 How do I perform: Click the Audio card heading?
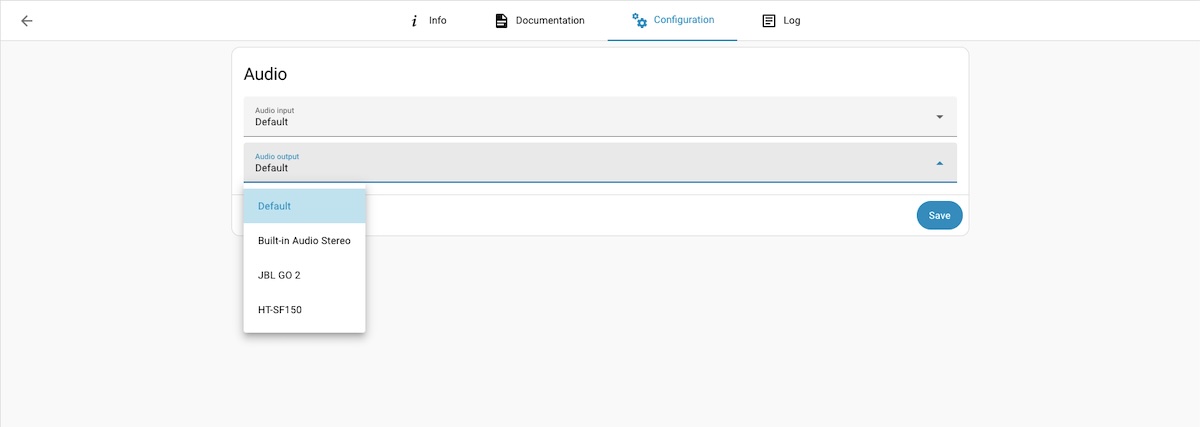tap(266, 74)
